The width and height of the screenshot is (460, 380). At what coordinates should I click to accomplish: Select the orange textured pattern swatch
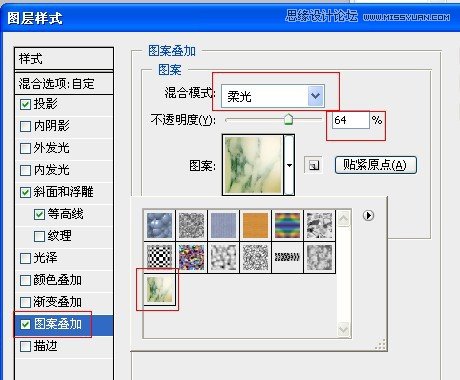click(255, 225)
